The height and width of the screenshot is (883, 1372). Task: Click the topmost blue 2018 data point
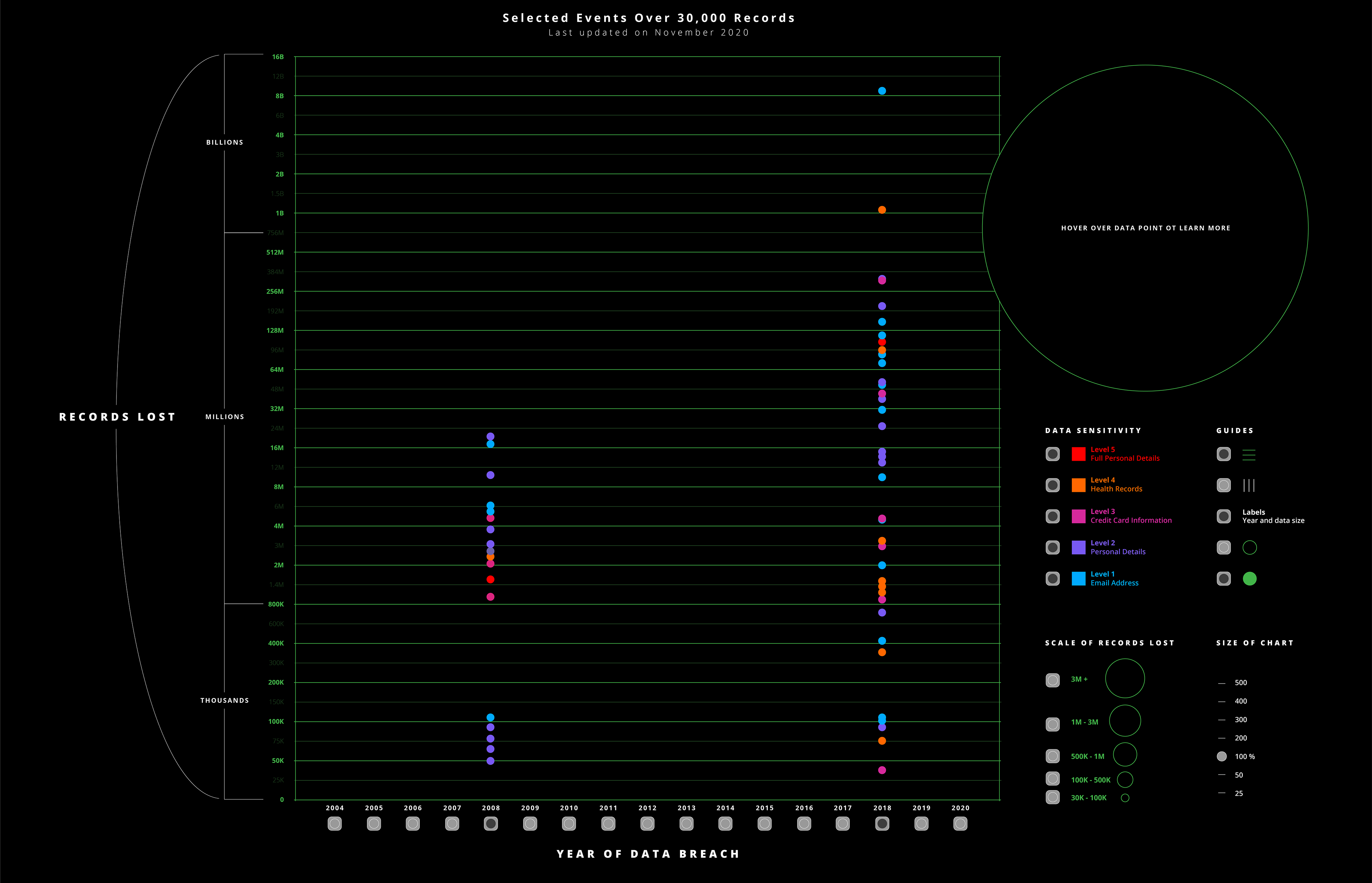(882, 90)
